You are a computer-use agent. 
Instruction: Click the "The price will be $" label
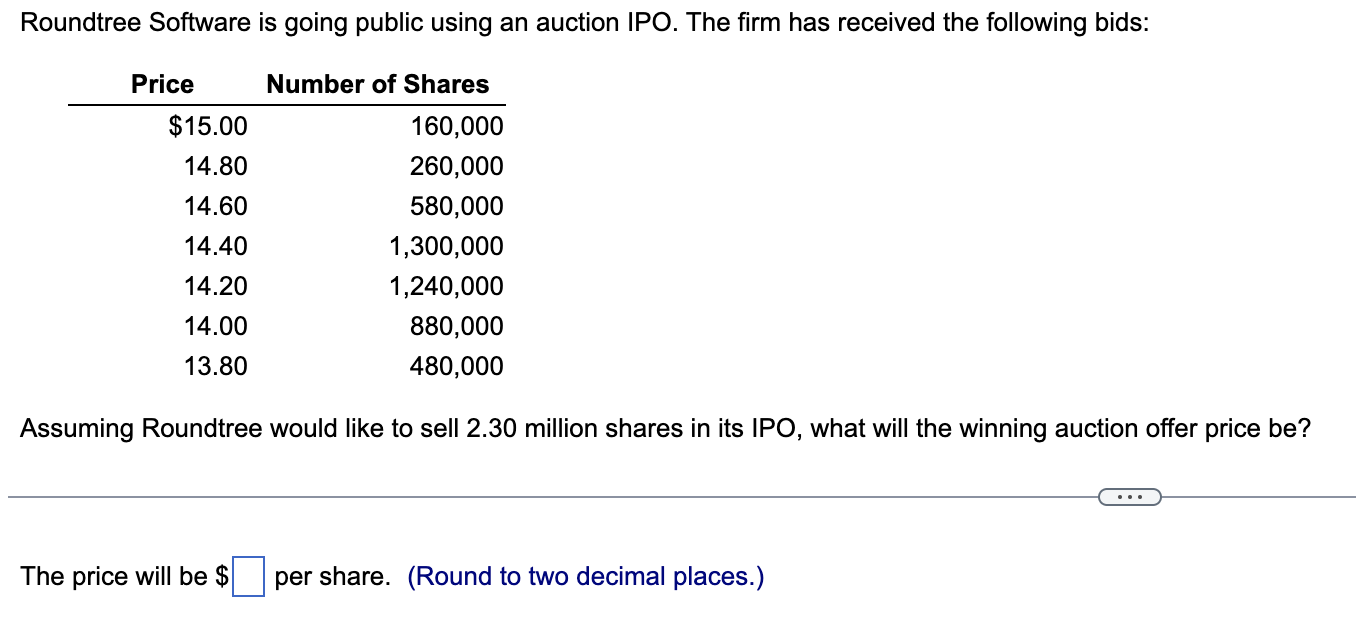125,576
